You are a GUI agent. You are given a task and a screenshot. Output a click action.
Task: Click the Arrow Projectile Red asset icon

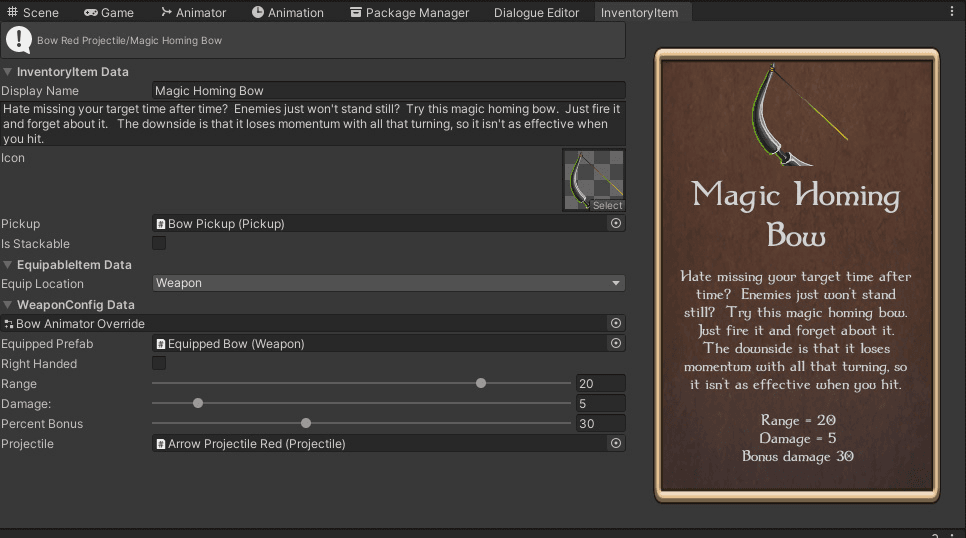(161, 444)
